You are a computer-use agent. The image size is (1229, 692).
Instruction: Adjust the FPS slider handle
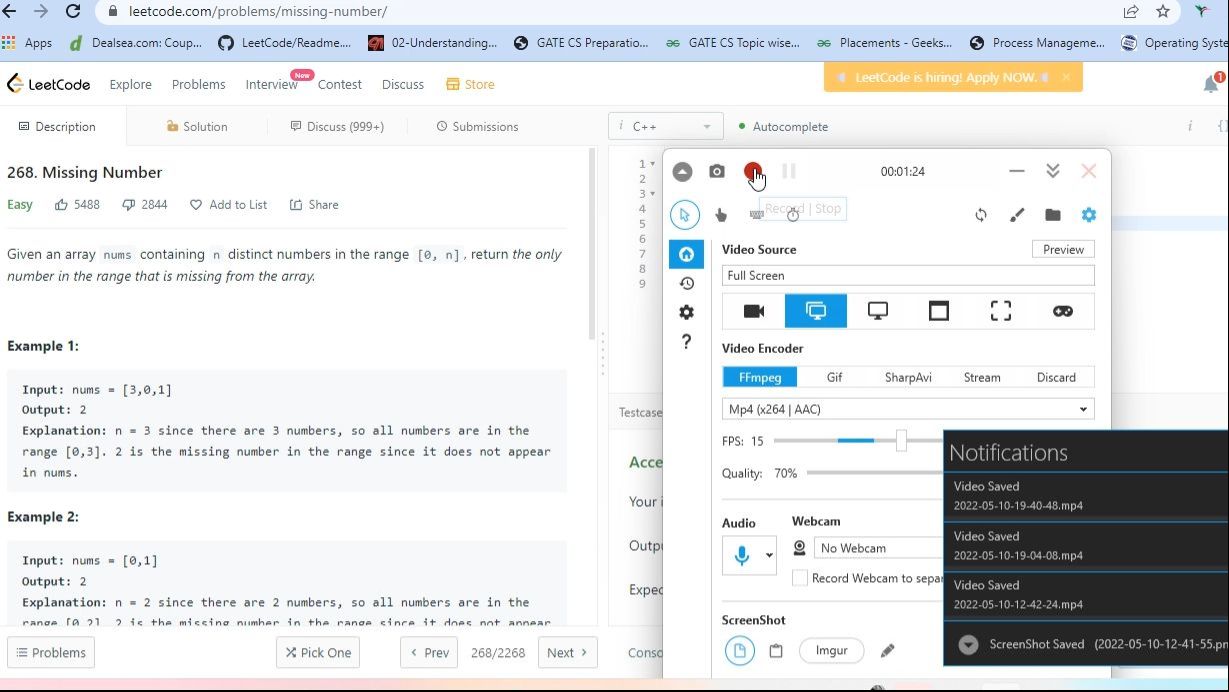901,441
